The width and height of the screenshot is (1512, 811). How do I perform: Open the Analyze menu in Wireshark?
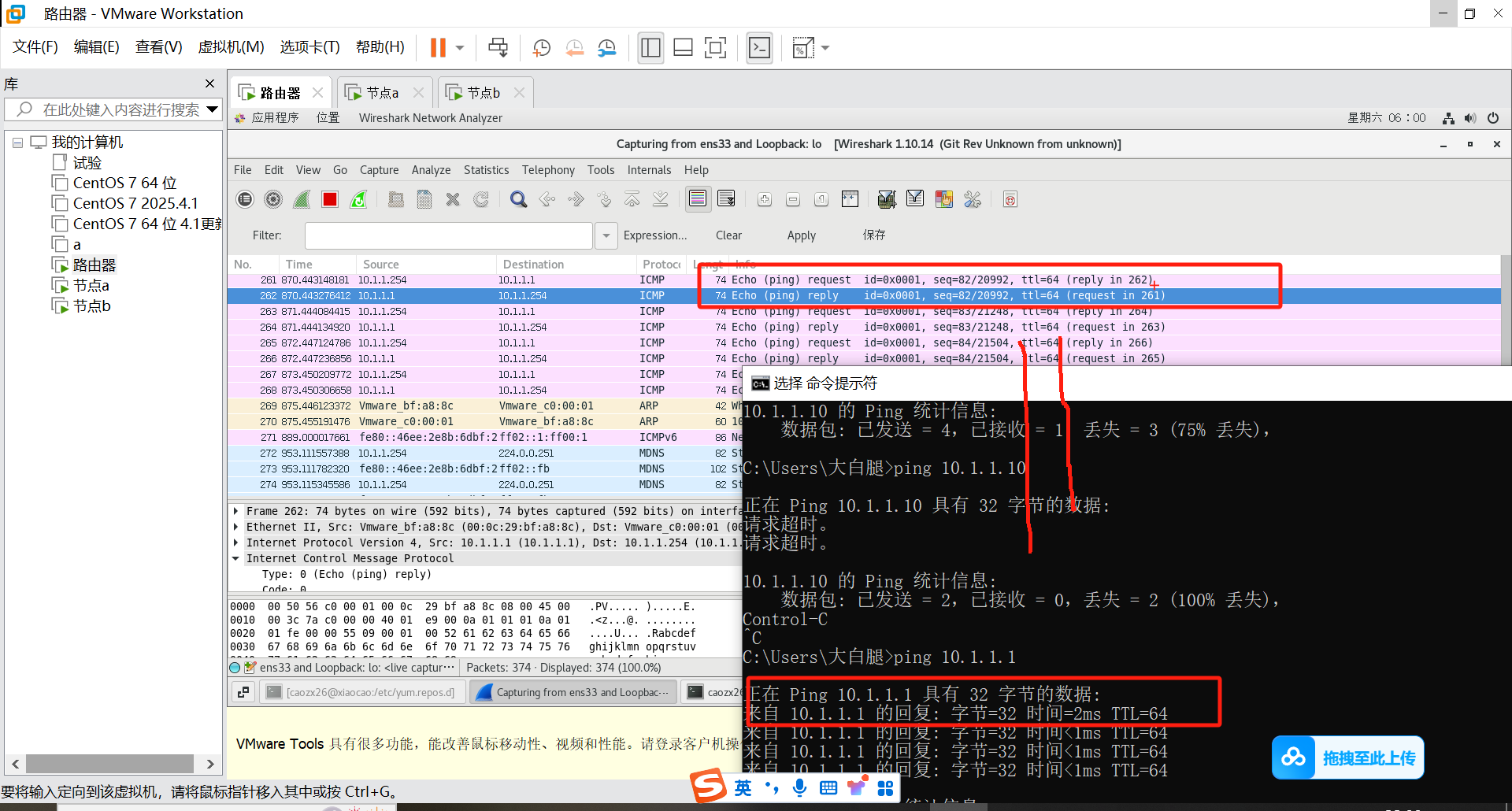click(x=431, y=170)
